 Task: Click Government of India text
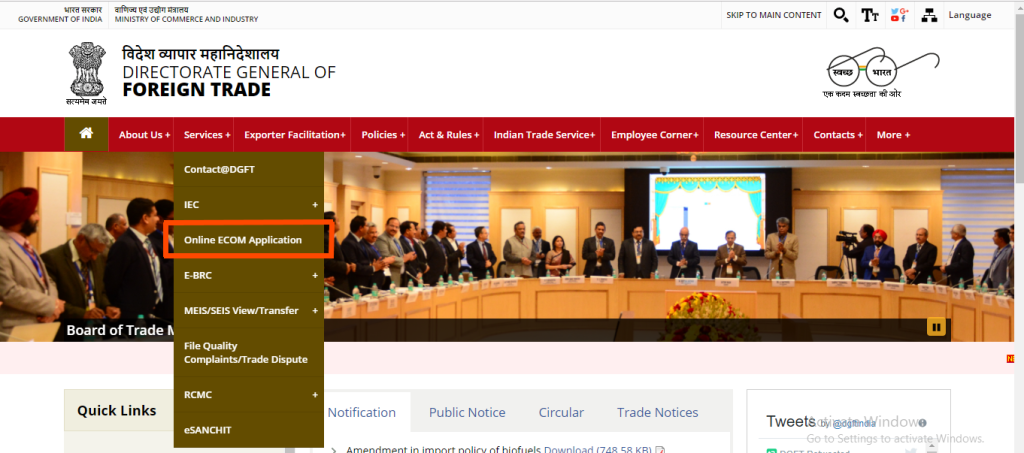(x=60, y=19)
